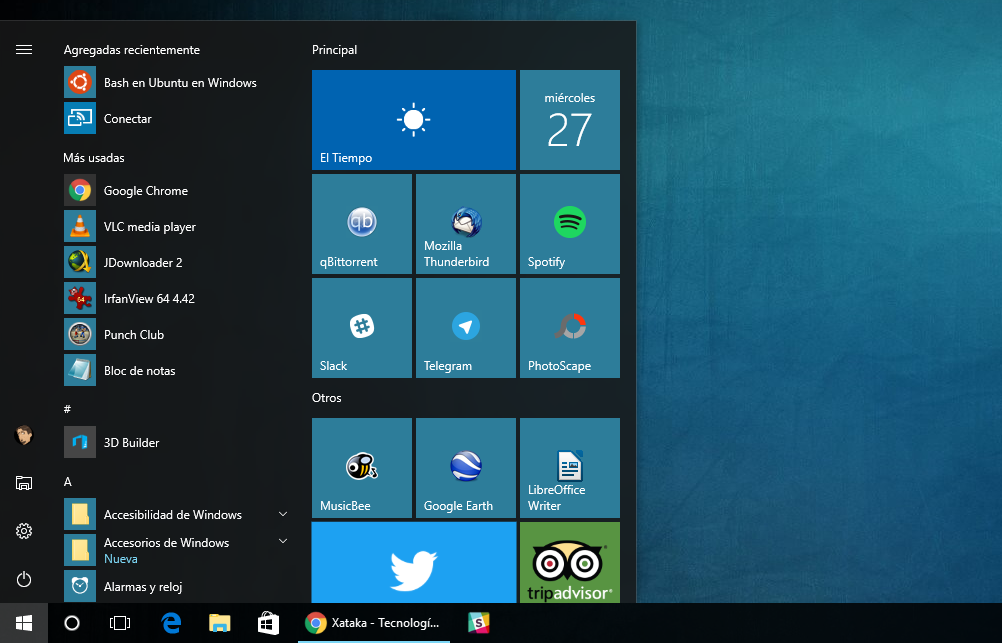Open Mozilla Thunderbird tile
This screenshot has width=1002, height=643.
pos(466,224)
